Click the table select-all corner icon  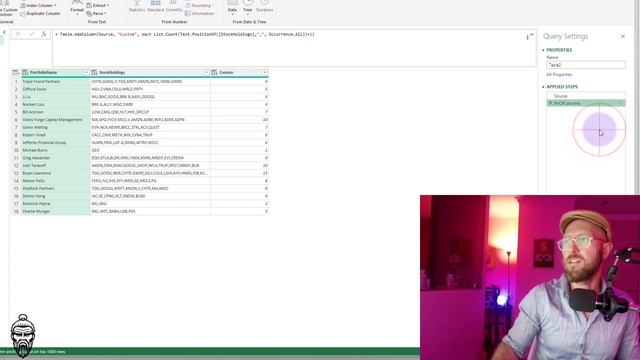pos(16,72)
